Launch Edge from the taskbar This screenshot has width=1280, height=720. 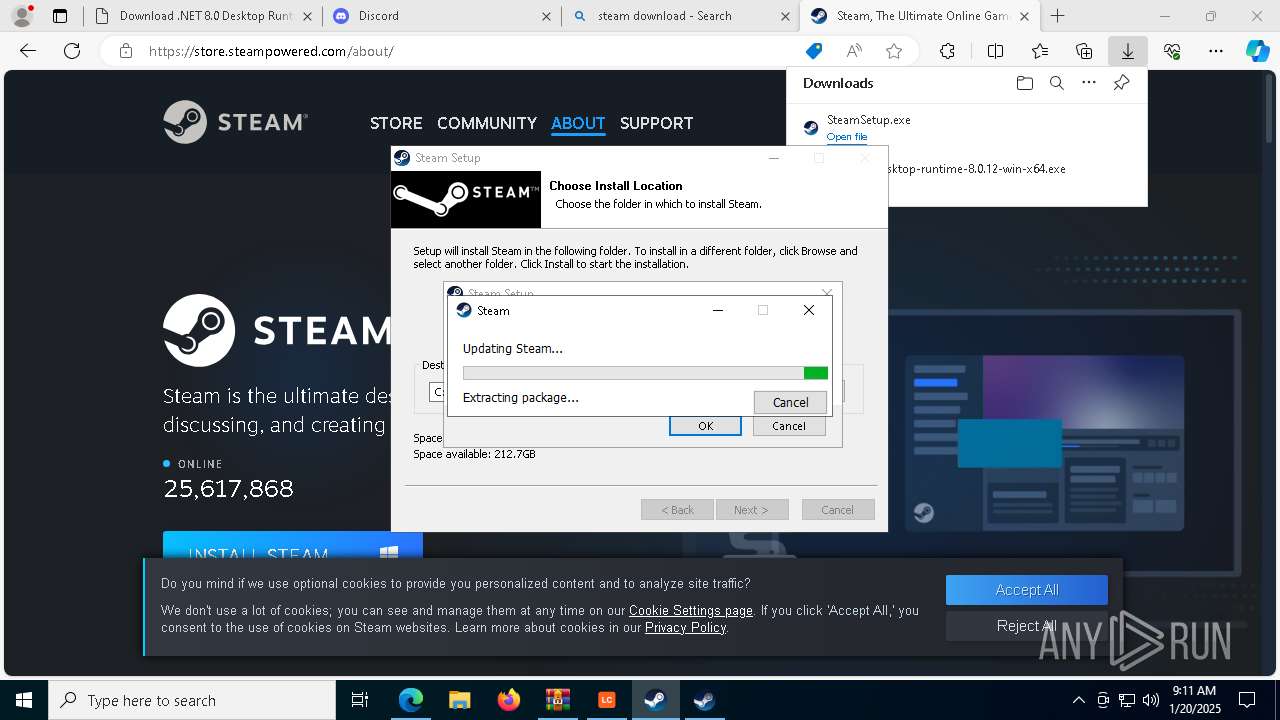coord(411,700)
